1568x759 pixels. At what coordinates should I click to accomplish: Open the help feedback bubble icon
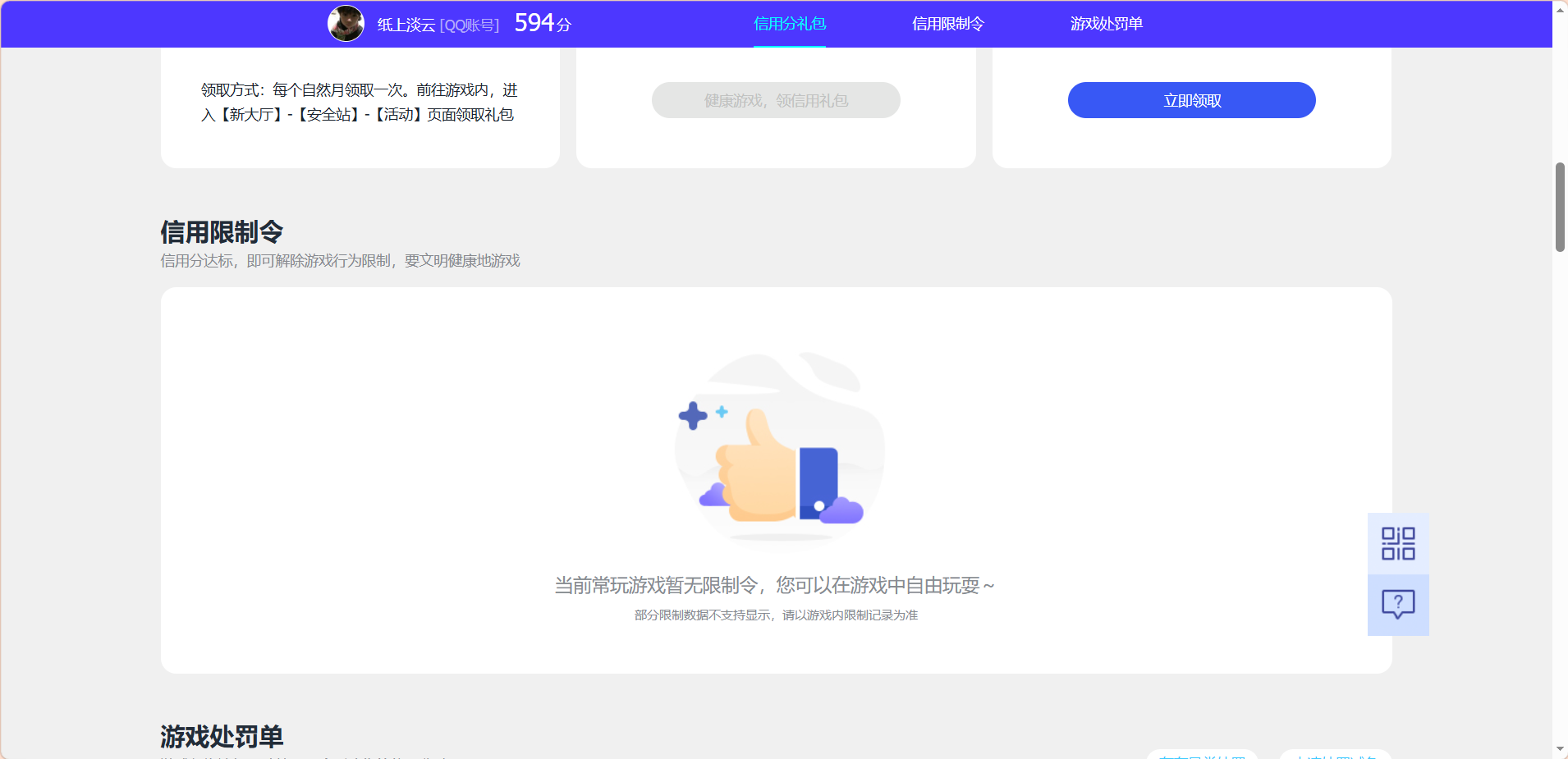point(1397,604)
